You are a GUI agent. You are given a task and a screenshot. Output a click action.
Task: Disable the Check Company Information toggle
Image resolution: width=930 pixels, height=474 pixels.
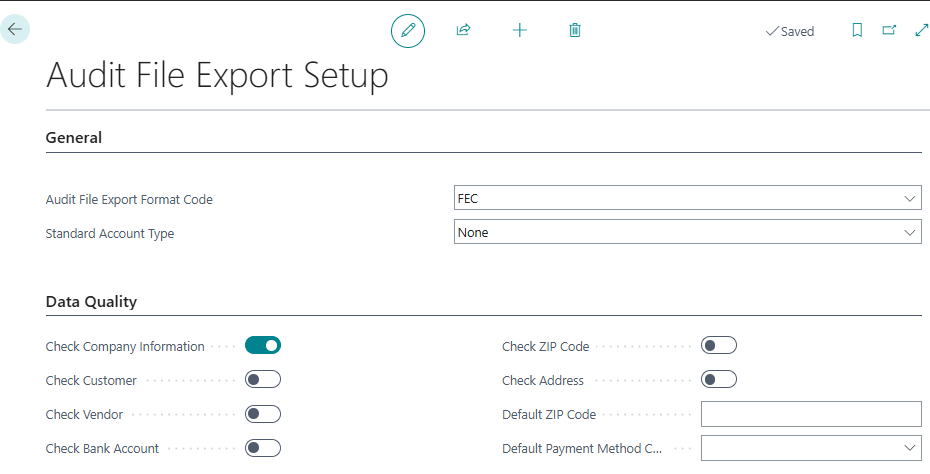click(x=263, y=345)
